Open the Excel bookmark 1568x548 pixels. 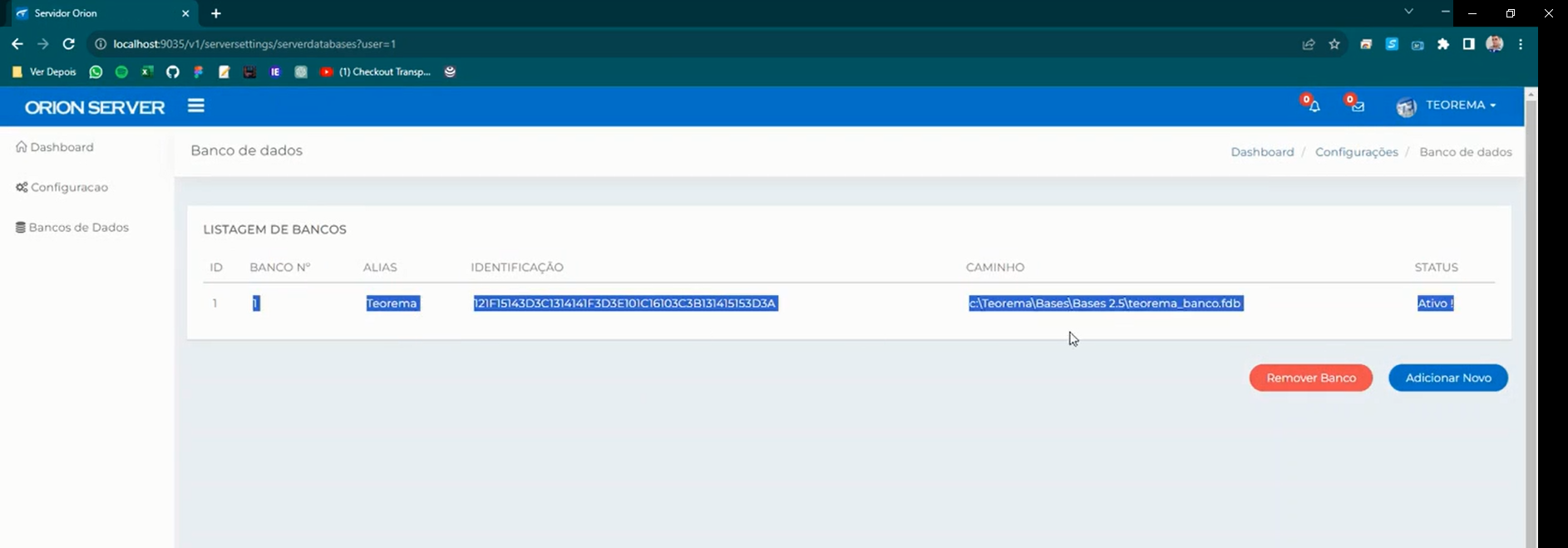tap(147, 72)
